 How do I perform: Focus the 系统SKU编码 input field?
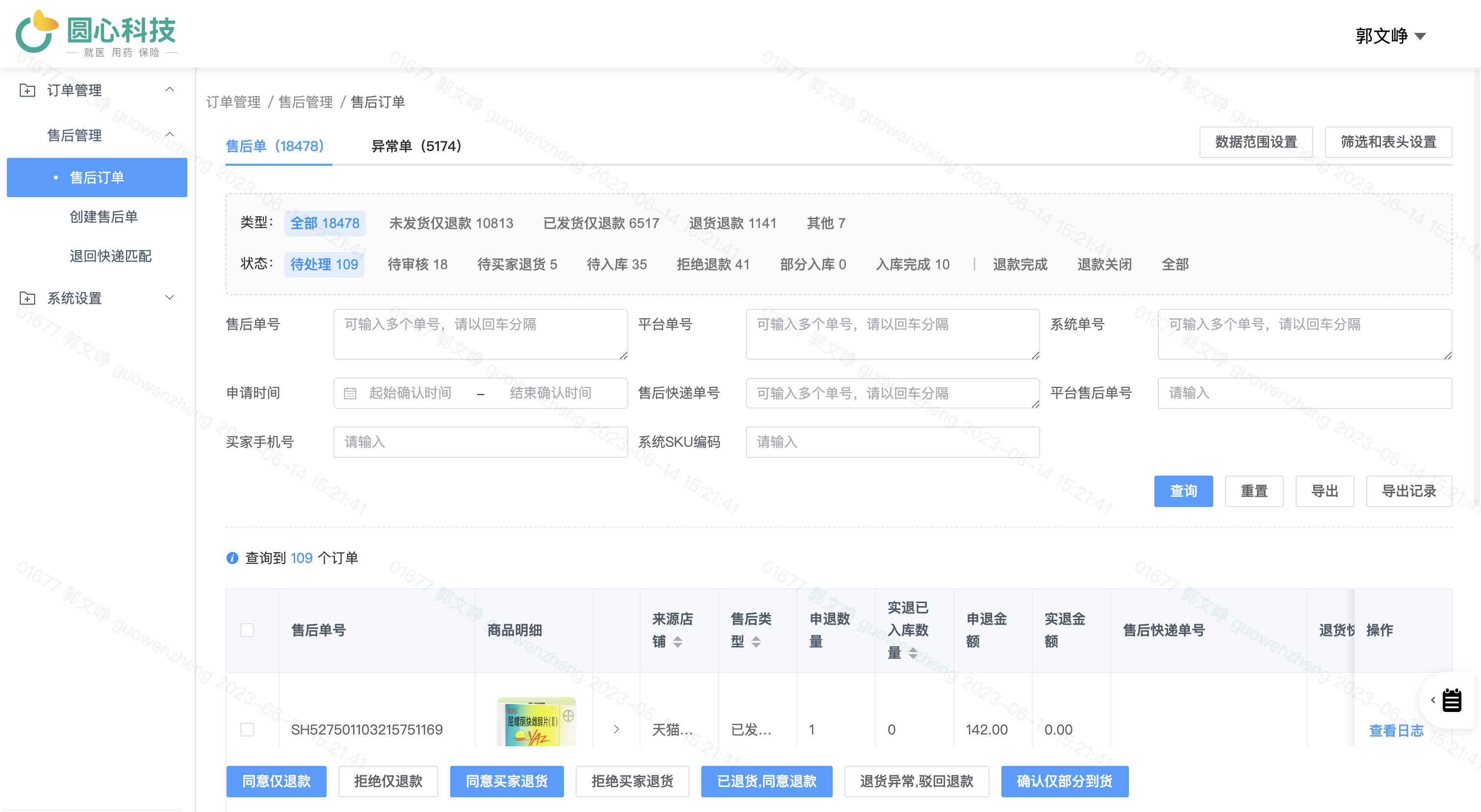893,442
